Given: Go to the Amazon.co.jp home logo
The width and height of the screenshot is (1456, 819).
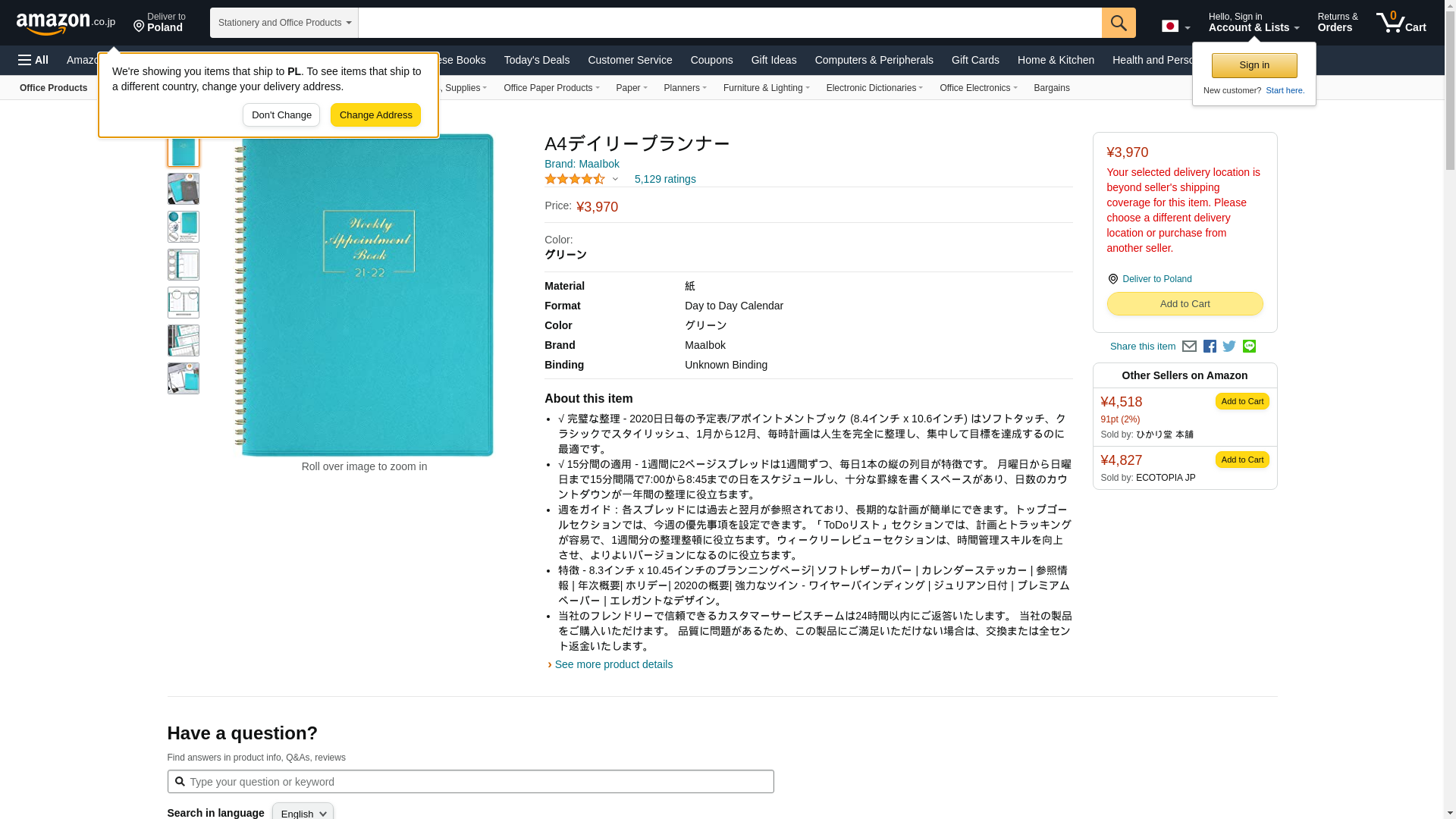Looking at the screenshot, I should point(66,24).
